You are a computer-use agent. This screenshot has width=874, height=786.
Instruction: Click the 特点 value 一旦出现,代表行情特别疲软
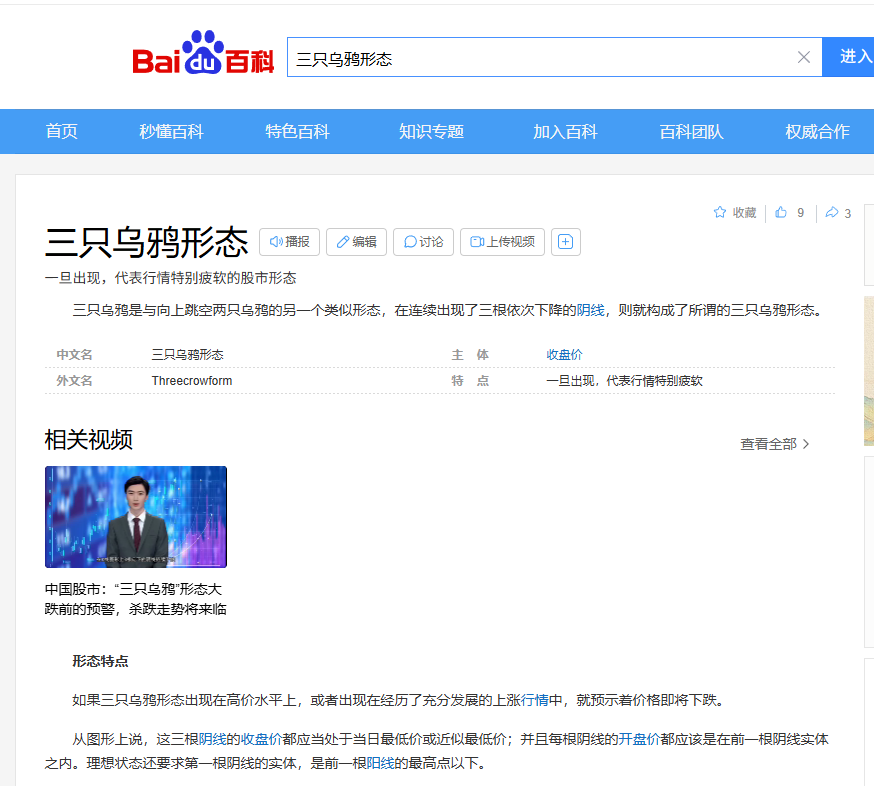(x=624, y=381)
